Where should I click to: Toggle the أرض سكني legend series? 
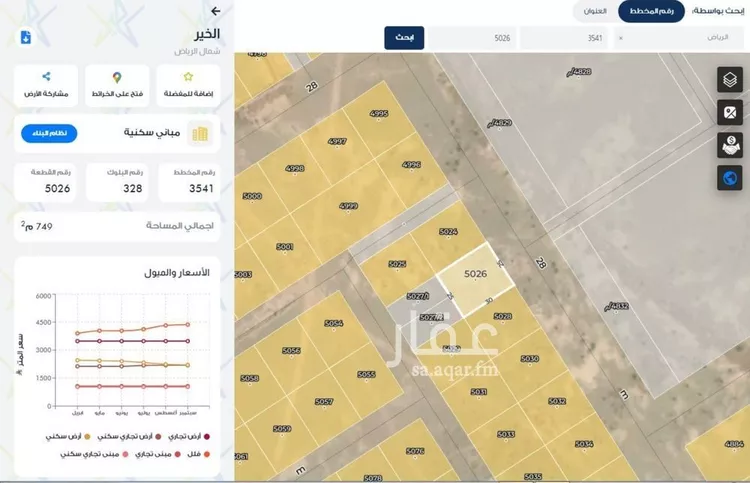click(x=66, y=437)
